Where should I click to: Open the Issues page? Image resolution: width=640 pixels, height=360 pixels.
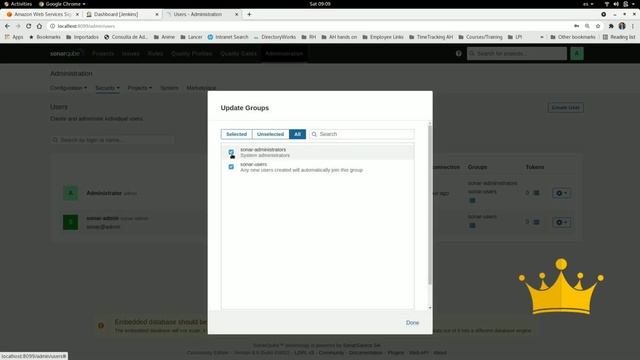tap(131, 53)
